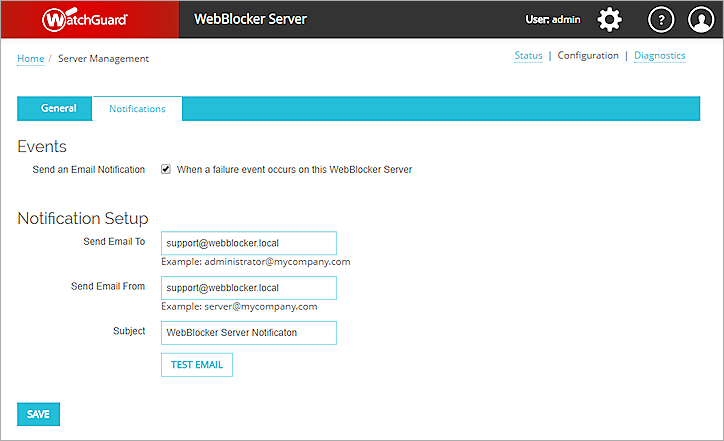This screenshot has height=441, width=724.
Task: Focus the Send Email To field
Action: [249, 243]
